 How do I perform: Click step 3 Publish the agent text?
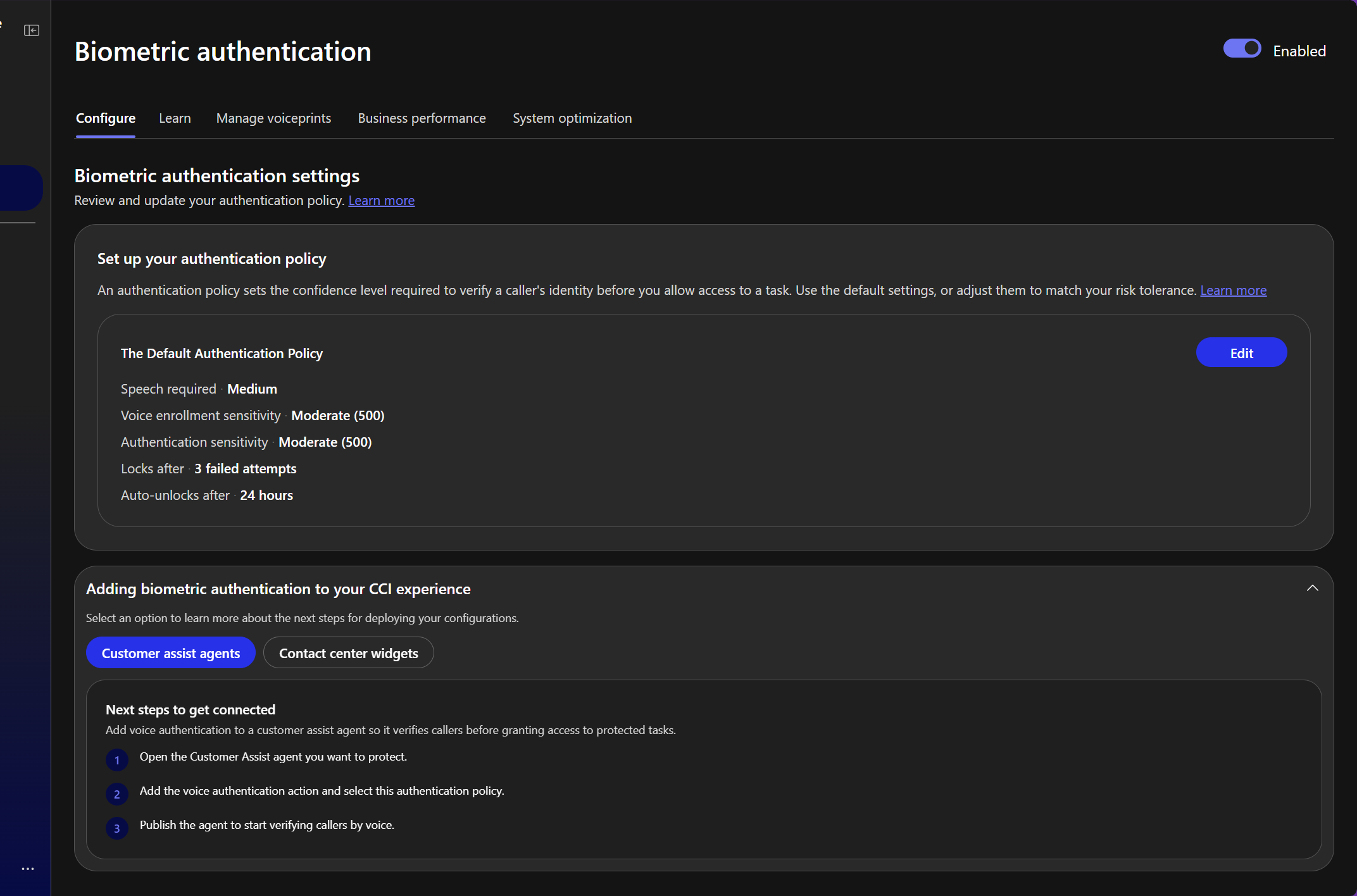pos(267,825)
